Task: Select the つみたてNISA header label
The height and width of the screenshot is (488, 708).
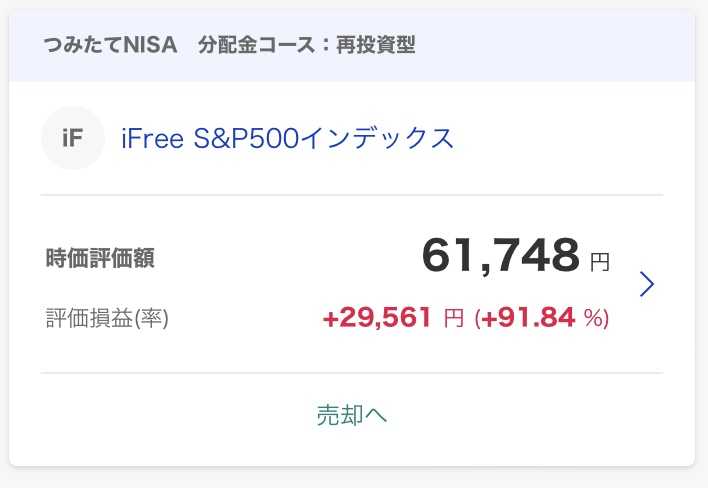Action: coord(111,45)
